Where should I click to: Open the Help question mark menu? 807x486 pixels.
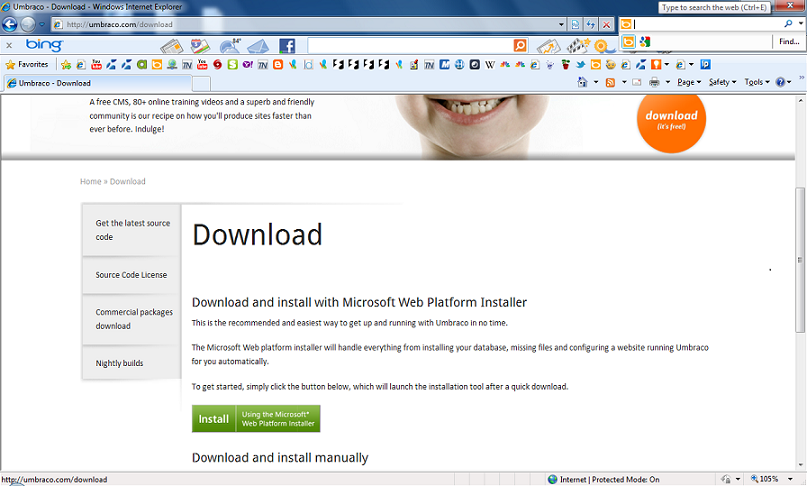783,82
